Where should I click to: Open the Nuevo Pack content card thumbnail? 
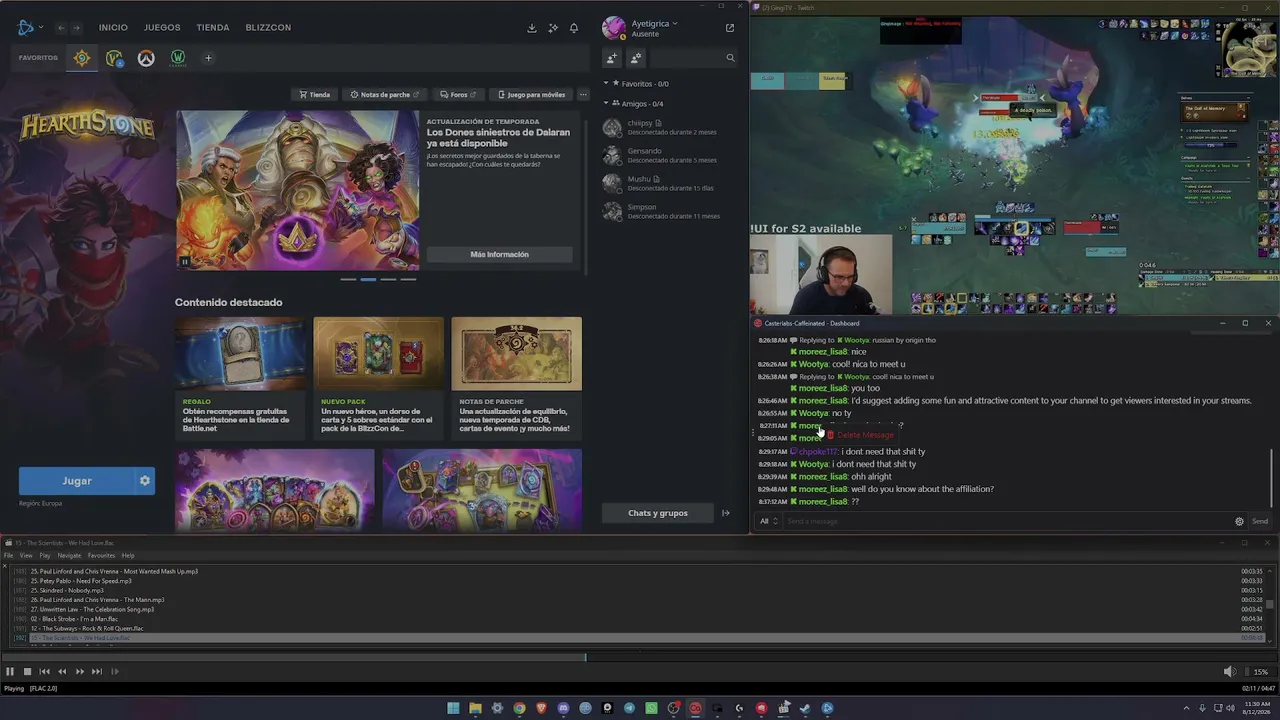click(378, 353)
